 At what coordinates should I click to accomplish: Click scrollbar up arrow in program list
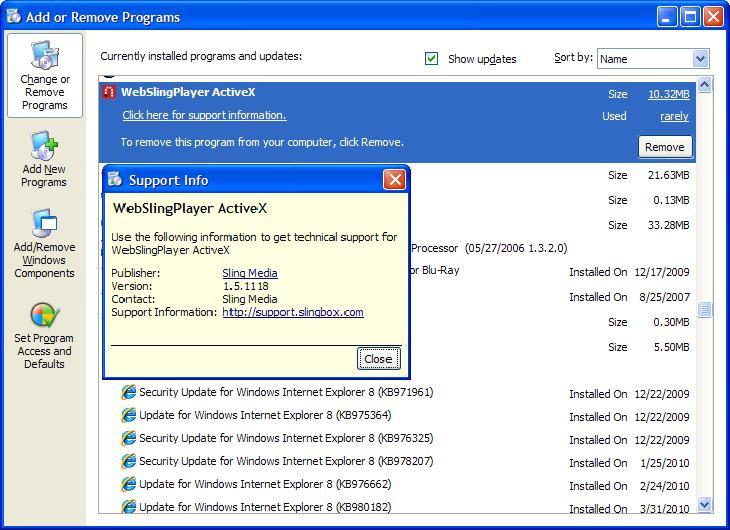[x=704, y=85]
